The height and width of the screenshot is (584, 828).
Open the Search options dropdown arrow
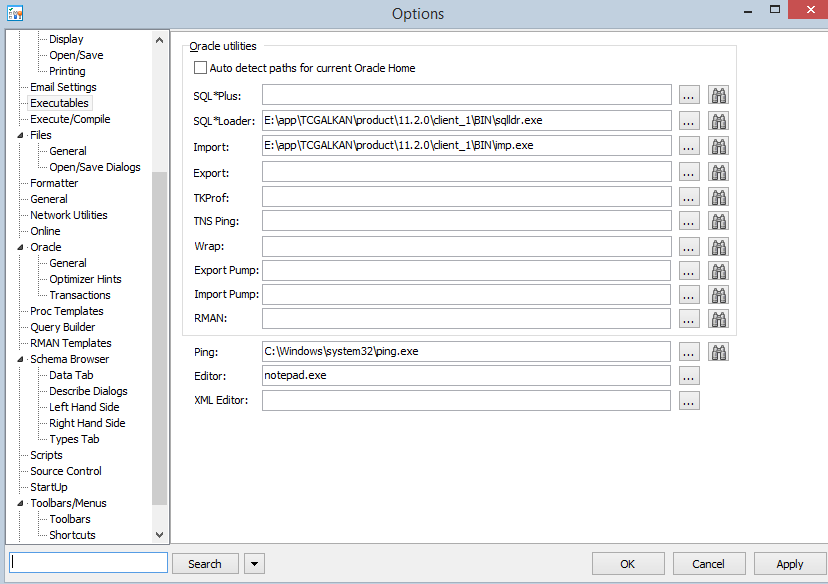click(255, 563)
